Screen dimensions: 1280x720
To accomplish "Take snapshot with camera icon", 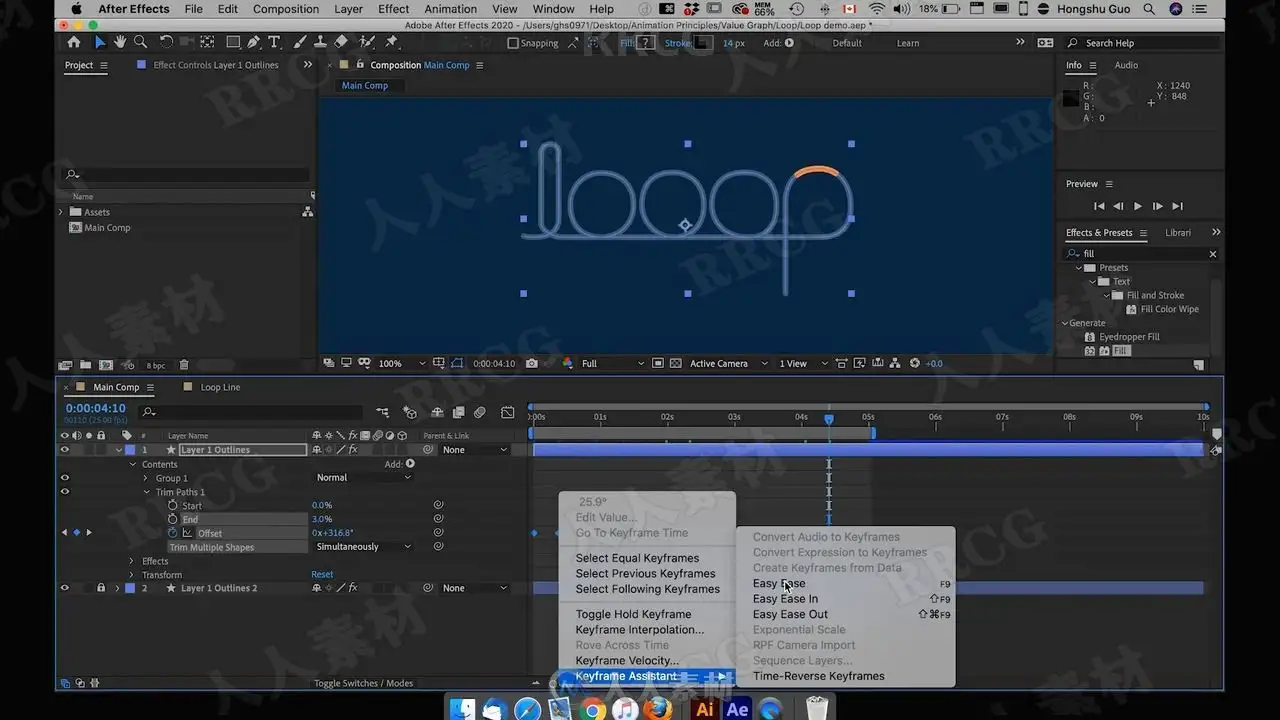I will 532,364.
